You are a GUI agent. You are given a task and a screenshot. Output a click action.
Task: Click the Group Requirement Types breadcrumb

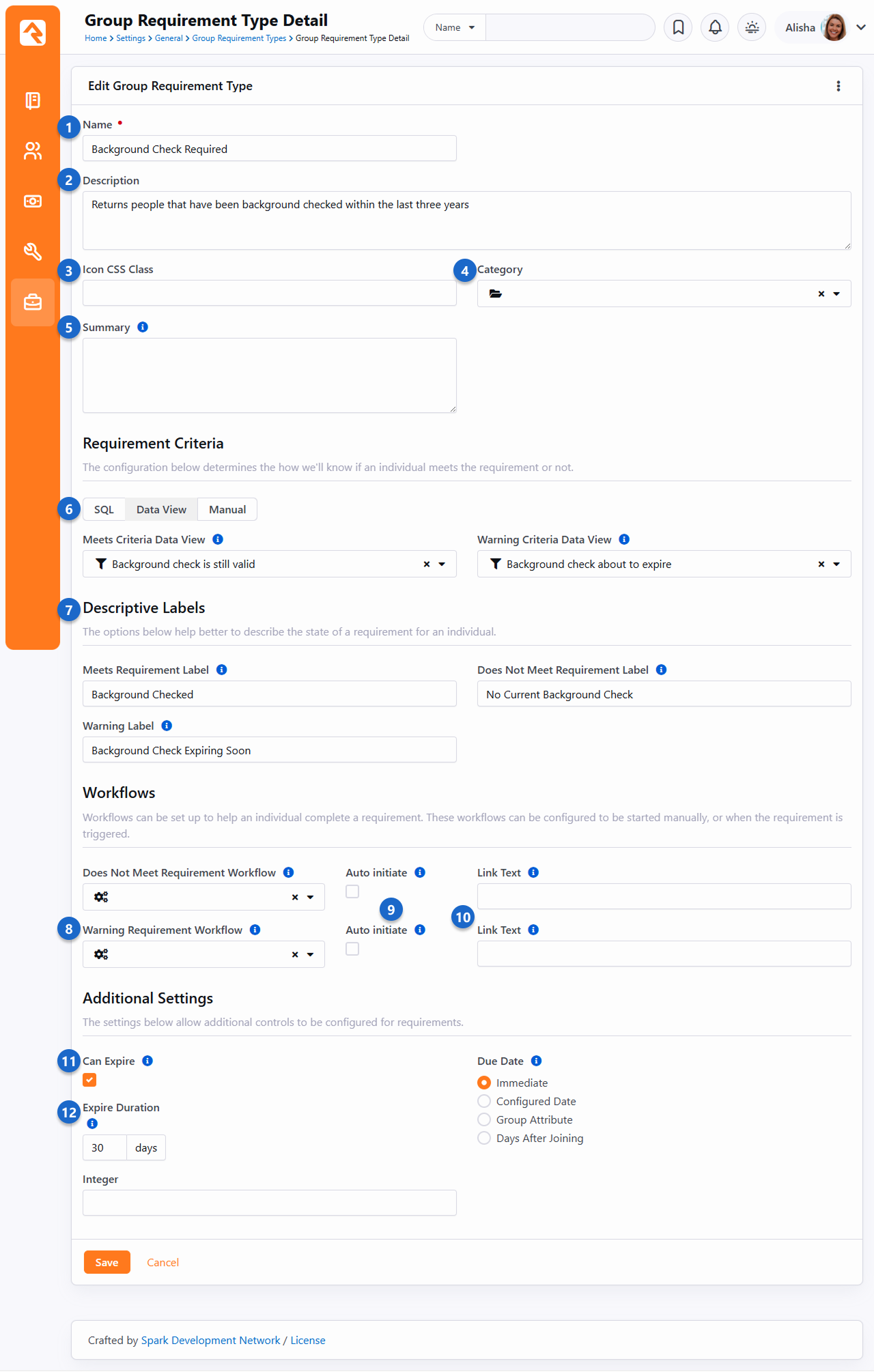pyautogui.click(x=239, y=38)
